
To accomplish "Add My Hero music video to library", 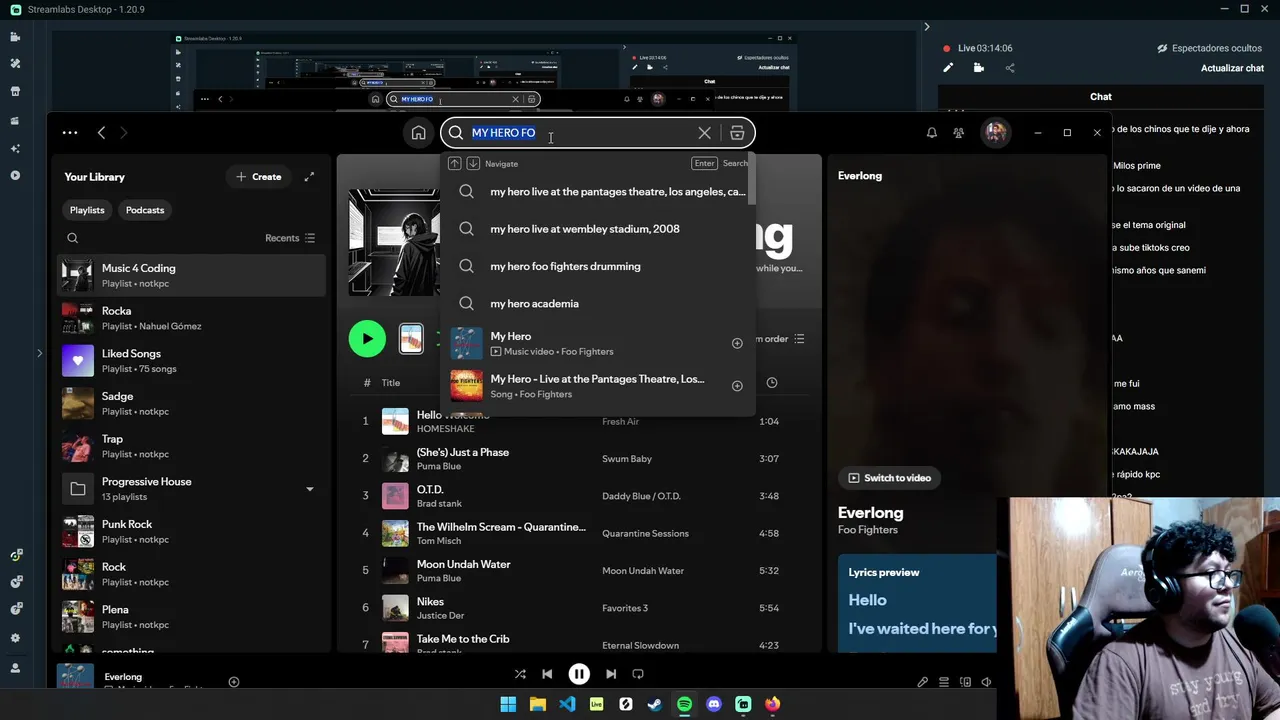I will point(737,343).
